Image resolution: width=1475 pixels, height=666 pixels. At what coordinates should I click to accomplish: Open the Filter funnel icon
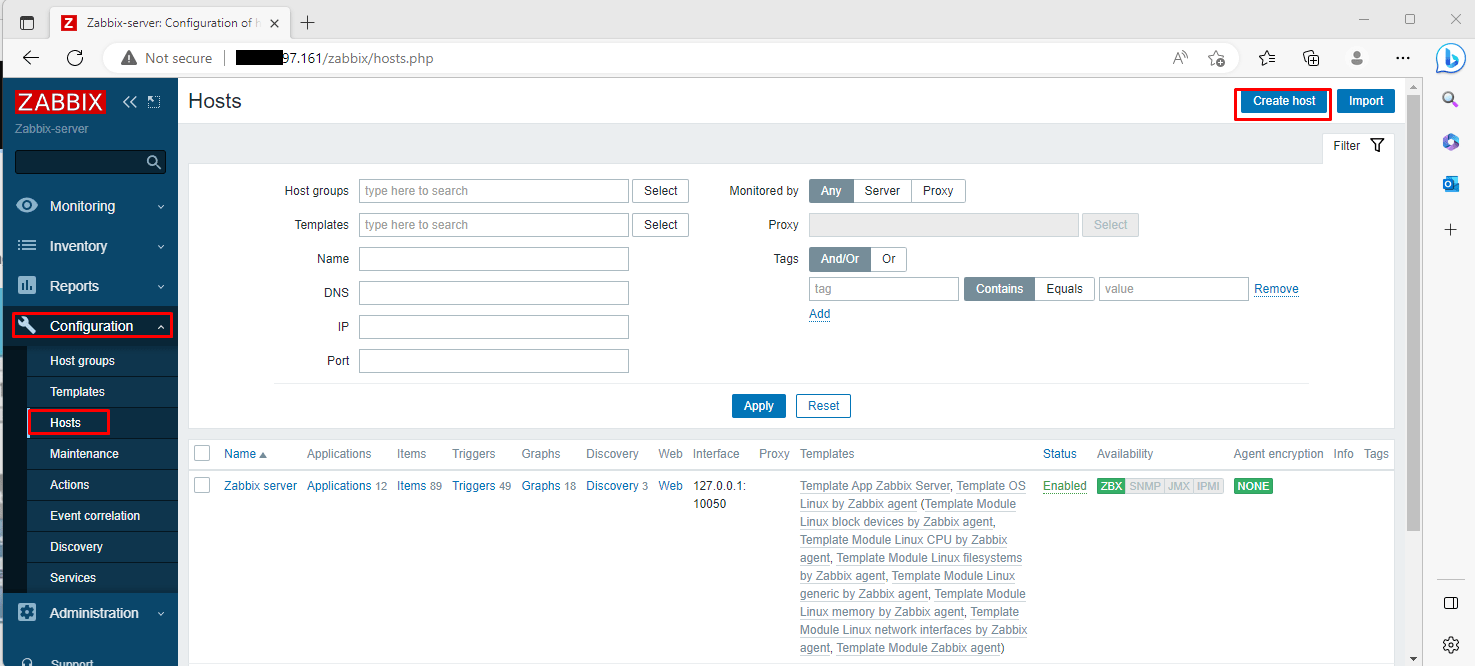[x=1377, y=144]
